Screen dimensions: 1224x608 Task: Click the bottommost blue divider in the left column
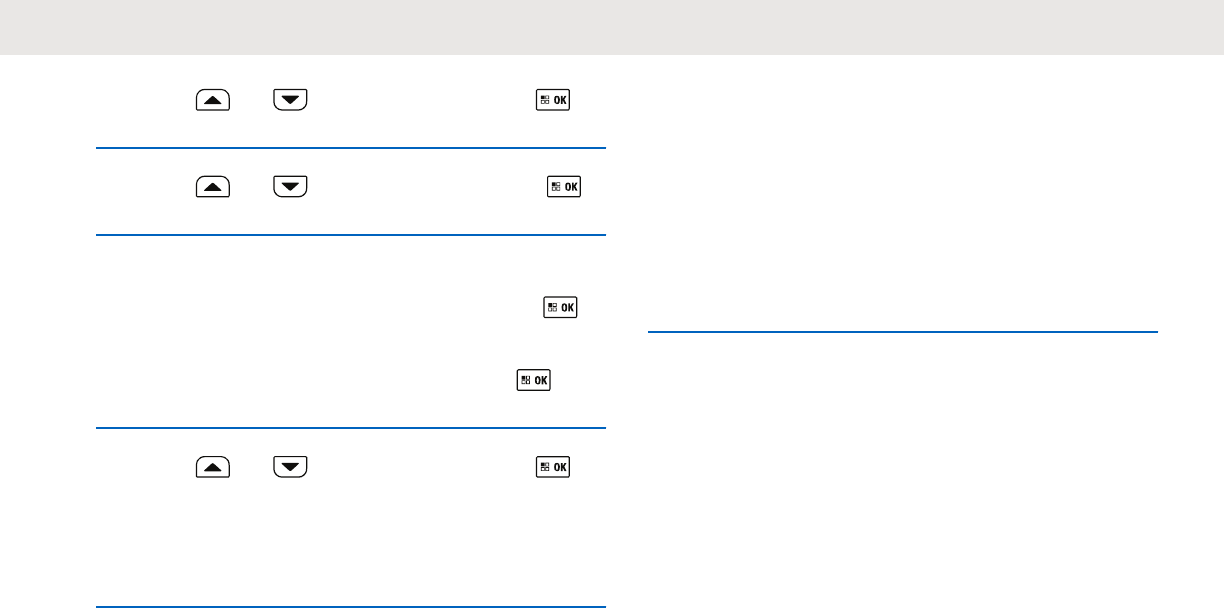tap(351, 607)
